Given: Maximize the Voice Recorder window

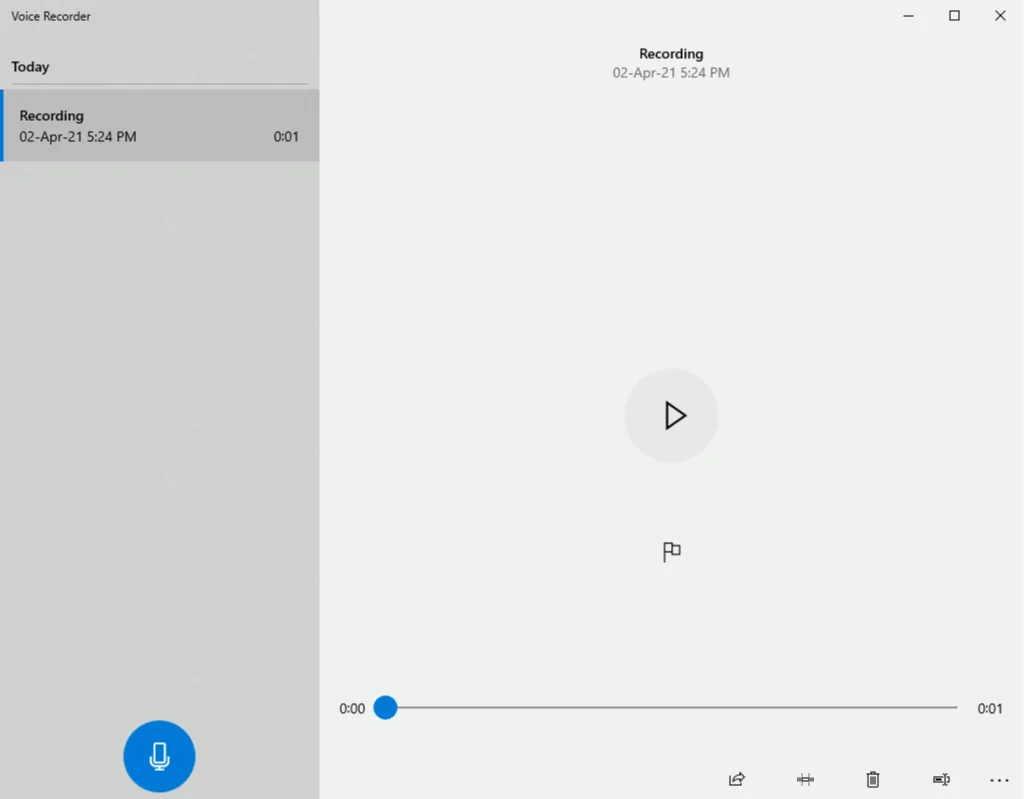Looking at the screenshot, I should click(954, 16).
